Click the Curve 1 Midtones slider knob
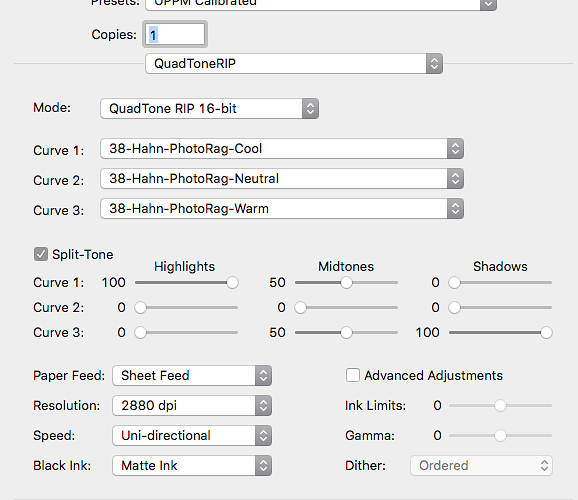578x500 pixels. pyautogui.click(x=346, y=283)
